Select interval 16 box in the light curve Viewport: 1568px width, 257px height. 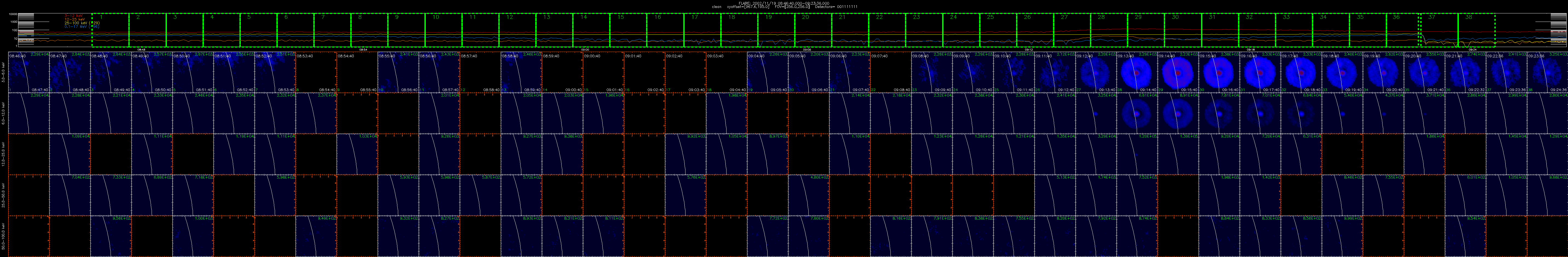click(x=665, y=30)
